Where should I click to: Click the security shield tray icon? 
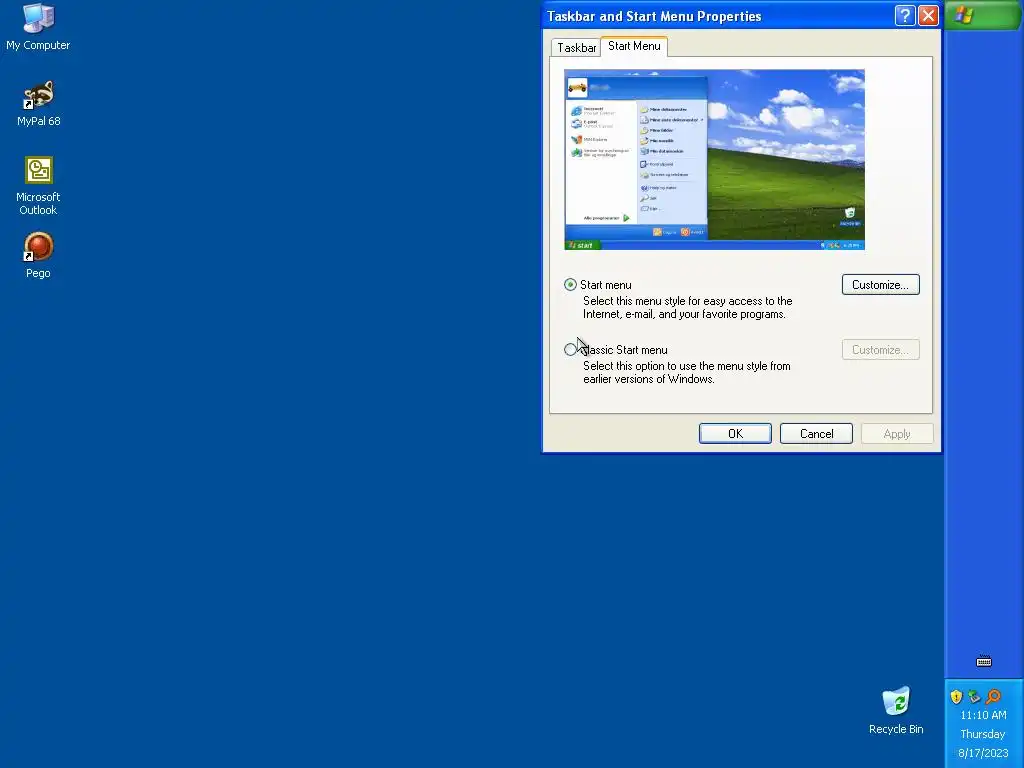956,697
